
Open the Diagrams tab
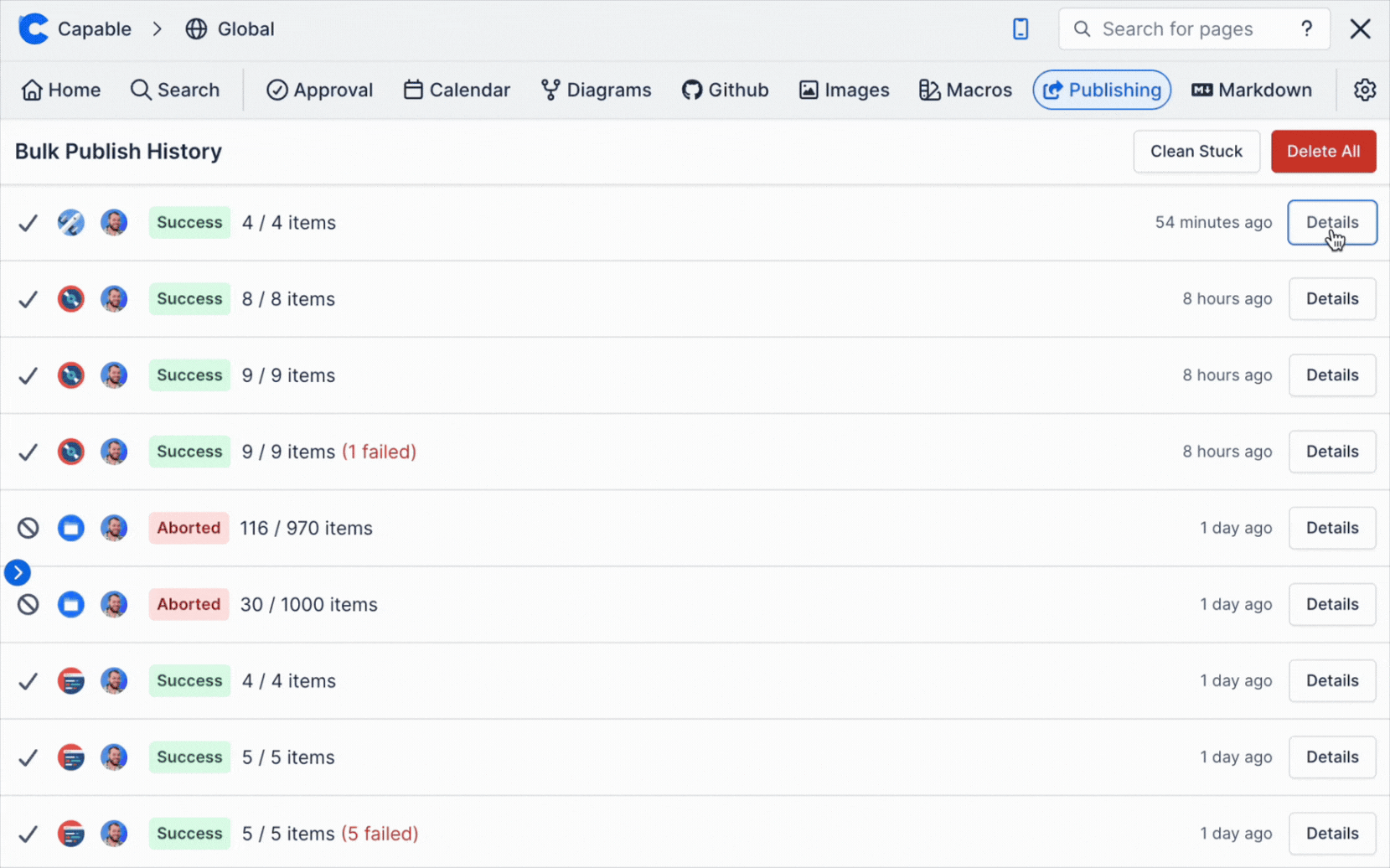[x=596, y=90]
